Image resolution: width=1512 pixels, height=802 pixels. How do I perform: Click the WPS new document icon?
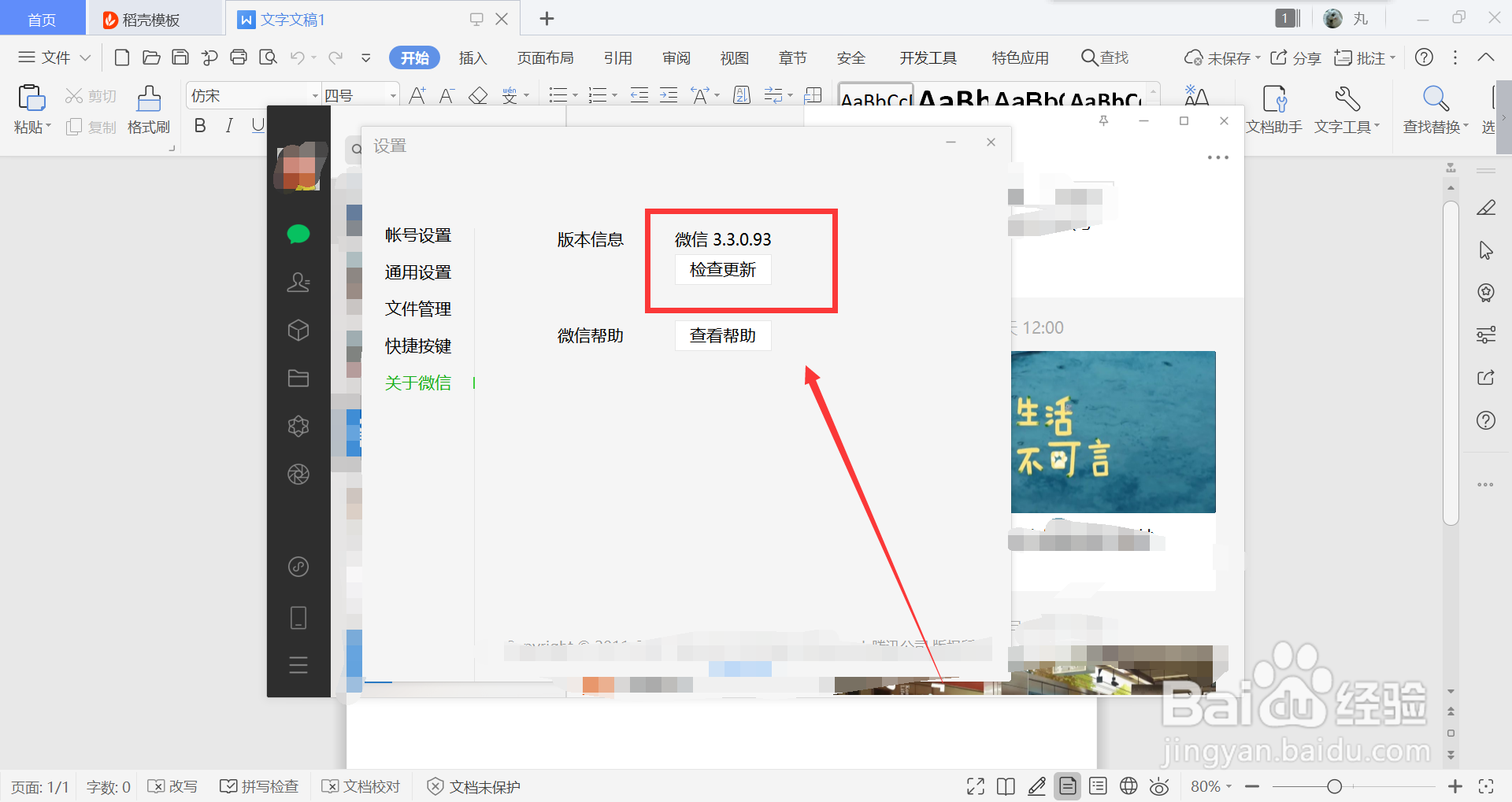point(122,57)
